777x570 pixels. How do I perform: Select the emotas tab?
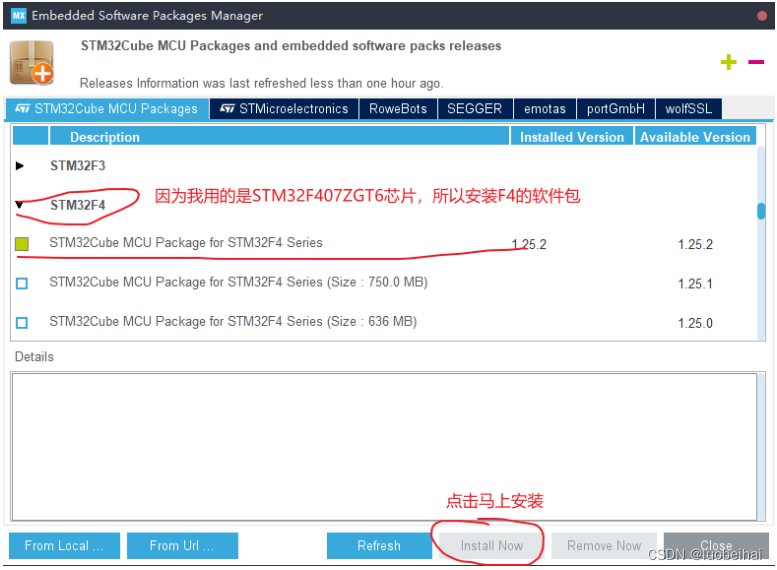point(545,109)
